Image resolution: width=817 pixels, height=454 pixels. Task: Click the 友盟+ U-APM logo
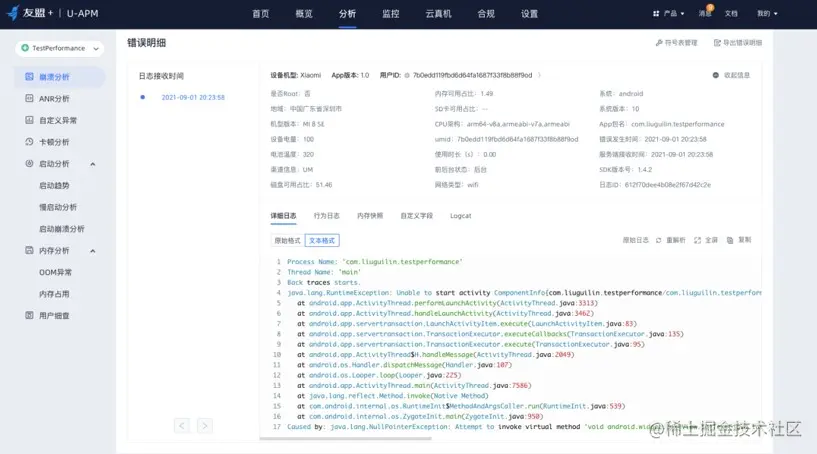pyautogui.click(x=52, y=13)
